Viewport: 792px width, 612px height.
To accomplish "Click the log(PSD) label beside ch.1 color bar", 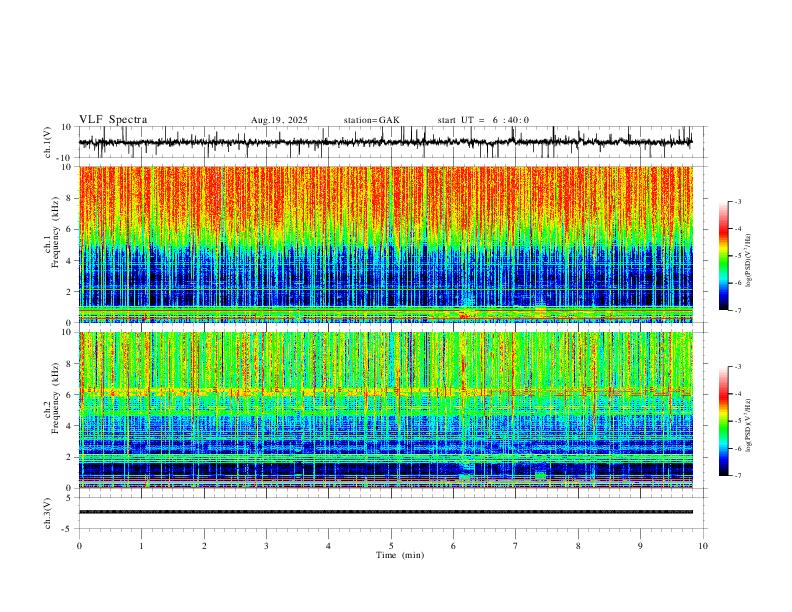I will [749, 261].
